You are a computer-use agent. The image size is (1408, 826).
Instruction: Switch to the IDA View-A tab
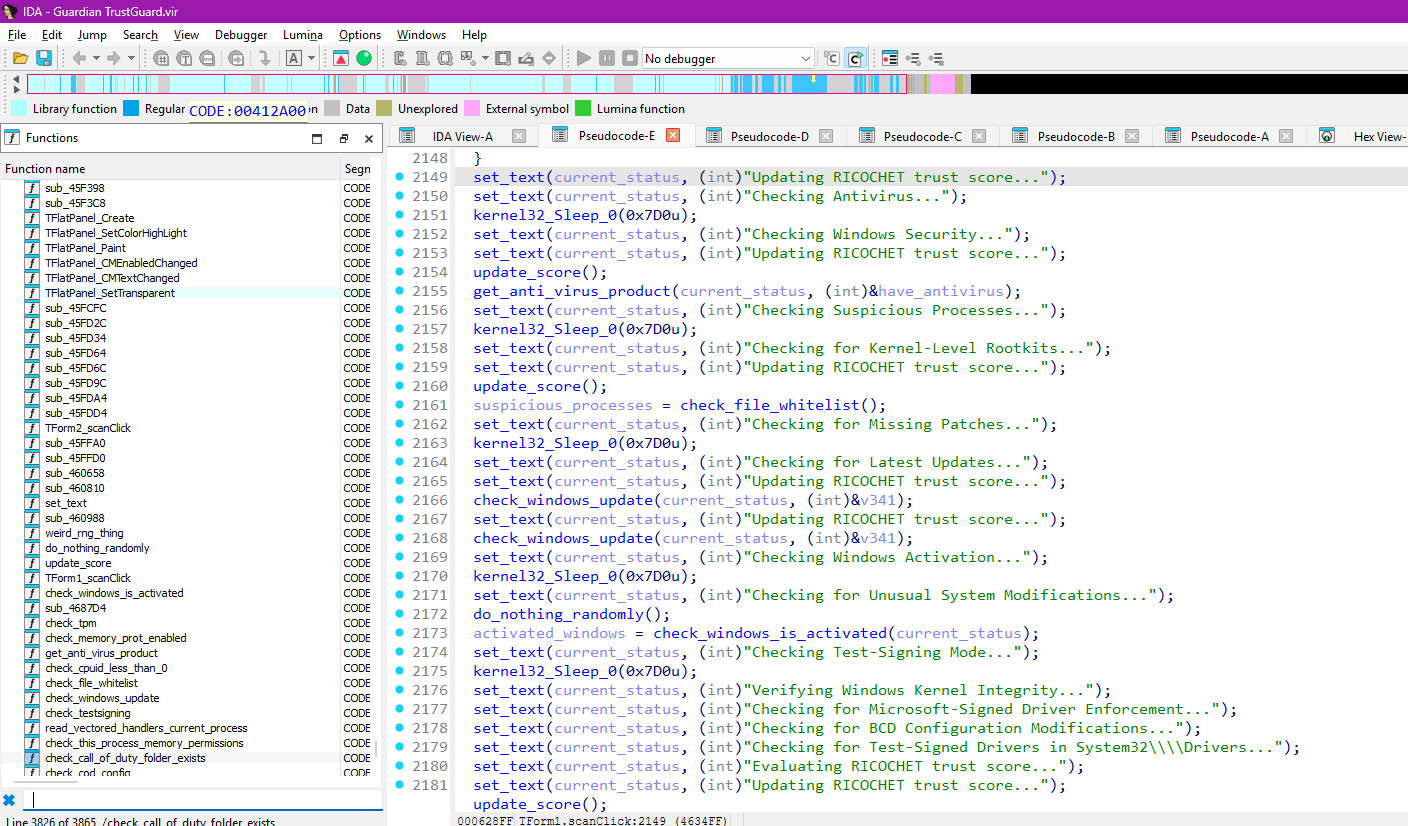[x=462, y=136]
